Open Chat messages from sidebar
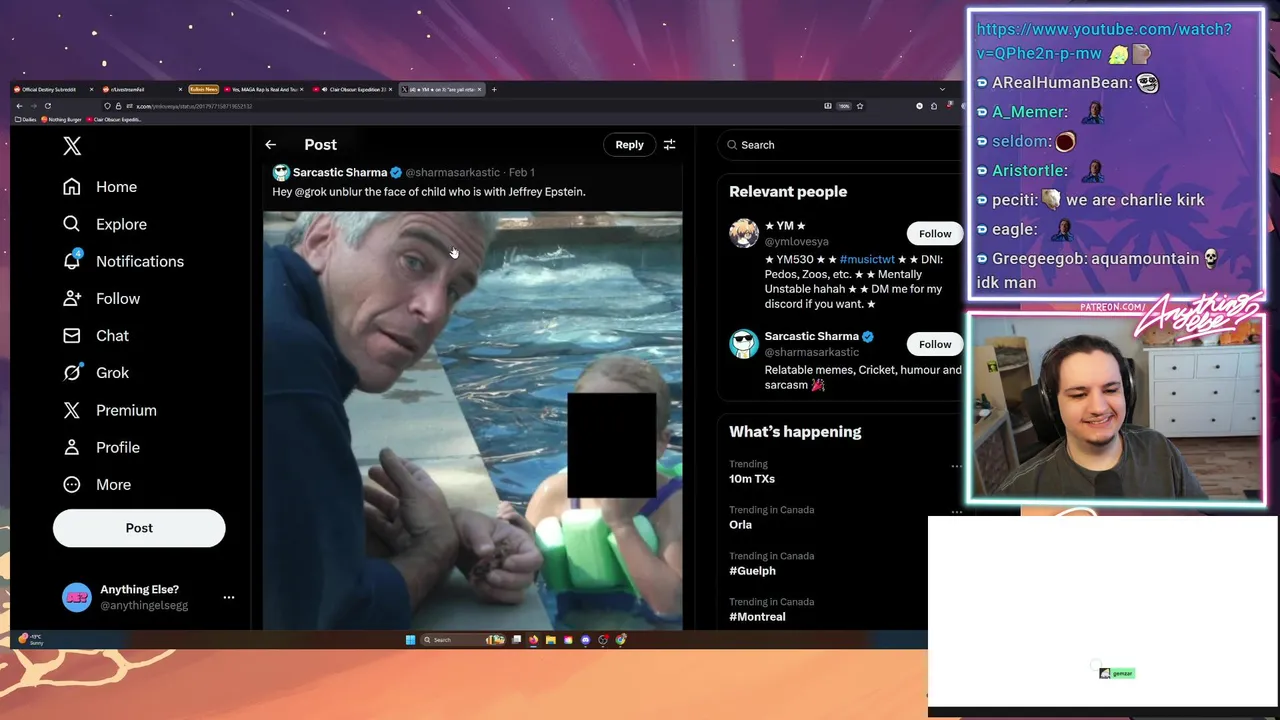Screen dimensions: 1280x720 click(x=96, y=335)
